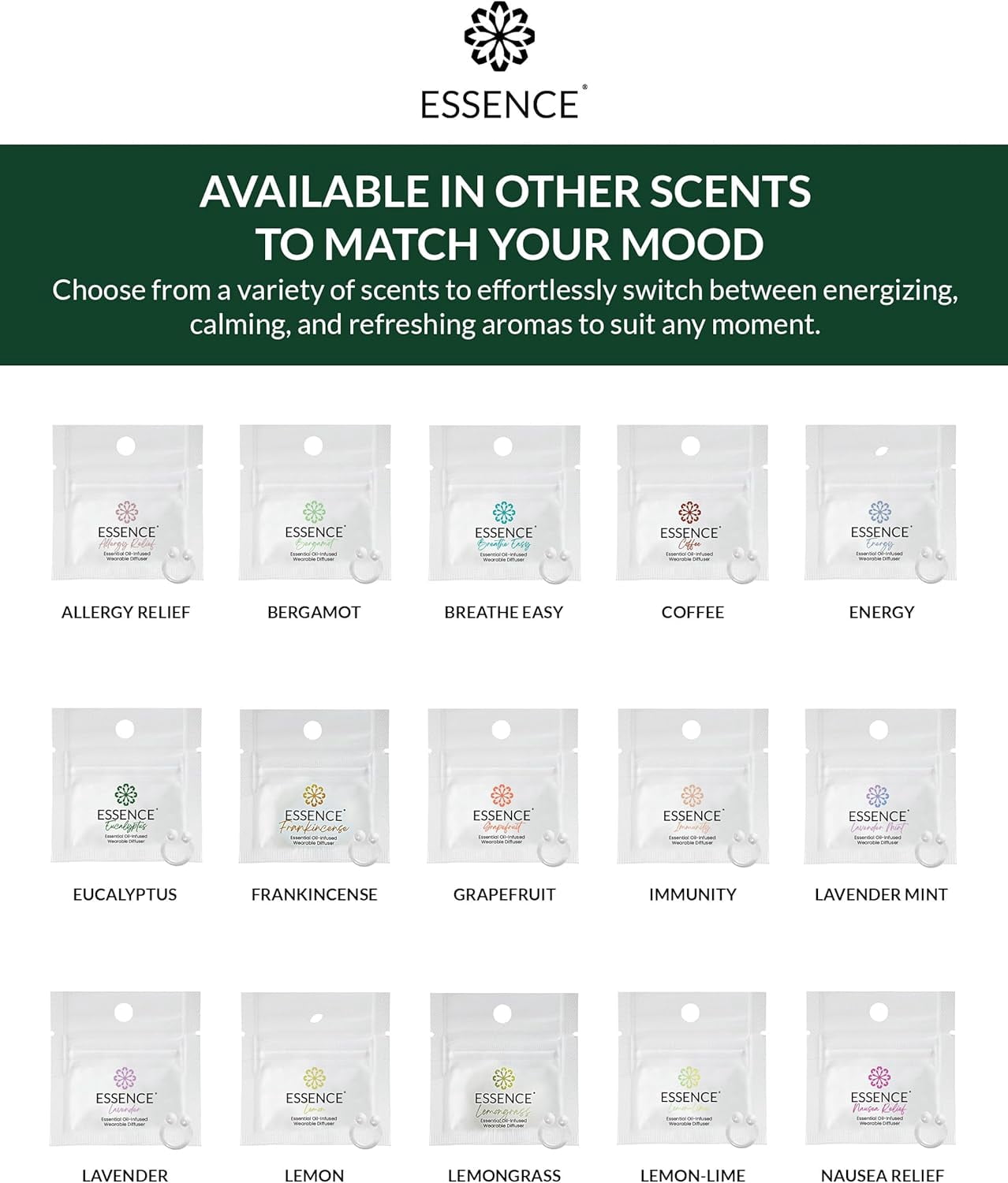
Task: Click the LEMON-LIME label text
Action: point(693,1175)
